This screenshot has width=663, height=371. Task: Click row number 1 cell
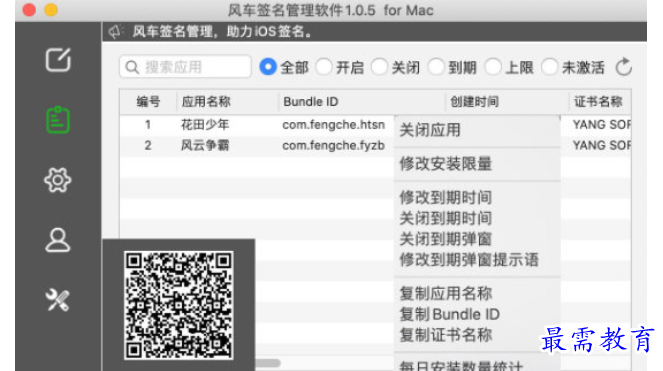(148, 125)
